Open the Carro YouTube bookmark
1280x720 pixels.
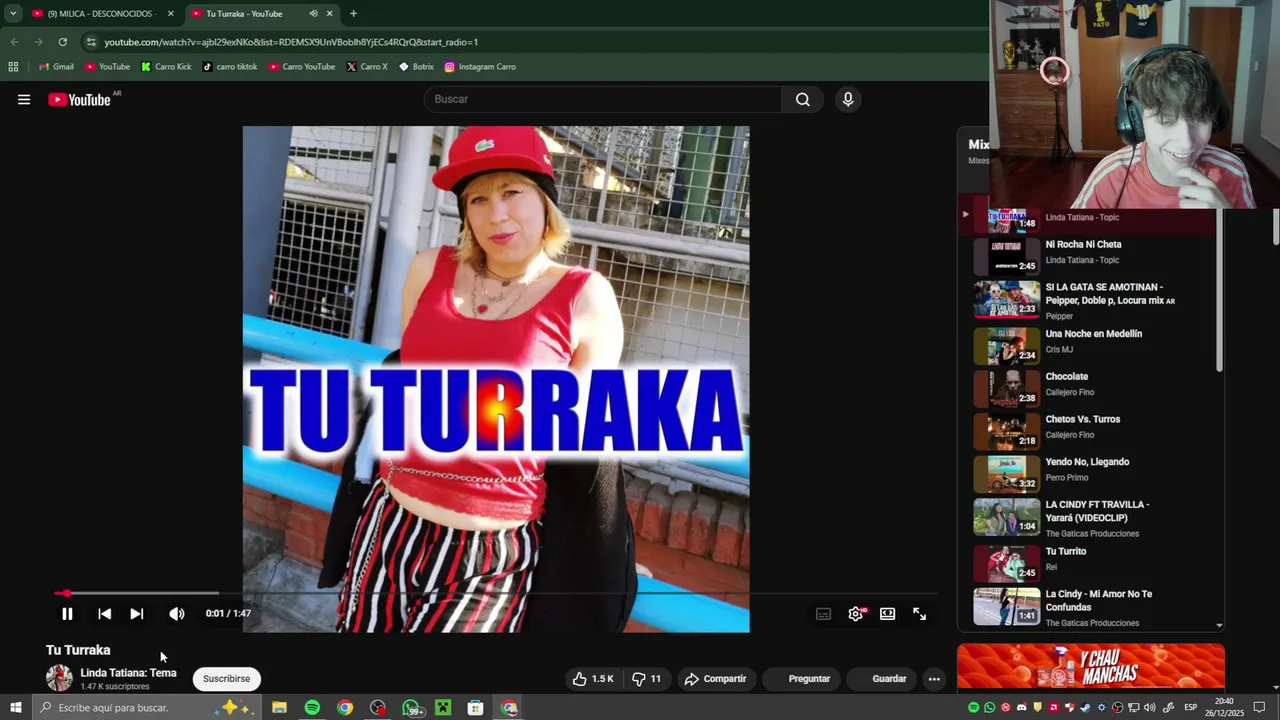[302, 67]
